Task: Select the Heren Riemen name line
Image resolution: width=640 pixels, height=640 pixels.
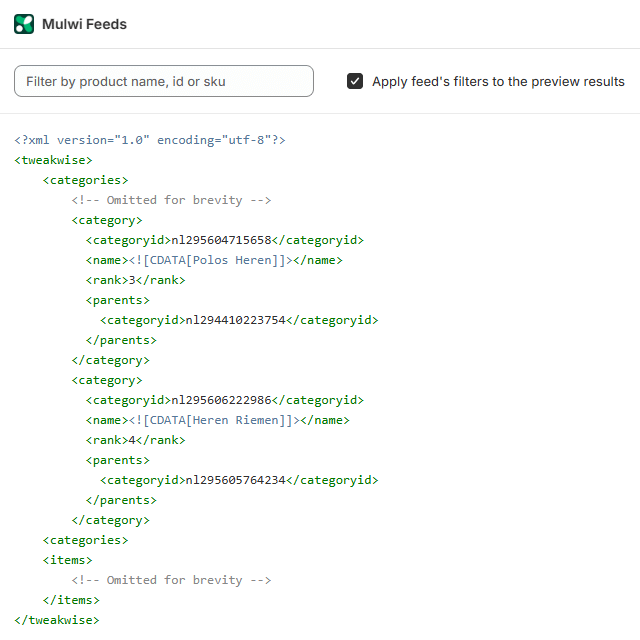Action: click(218, 420)
